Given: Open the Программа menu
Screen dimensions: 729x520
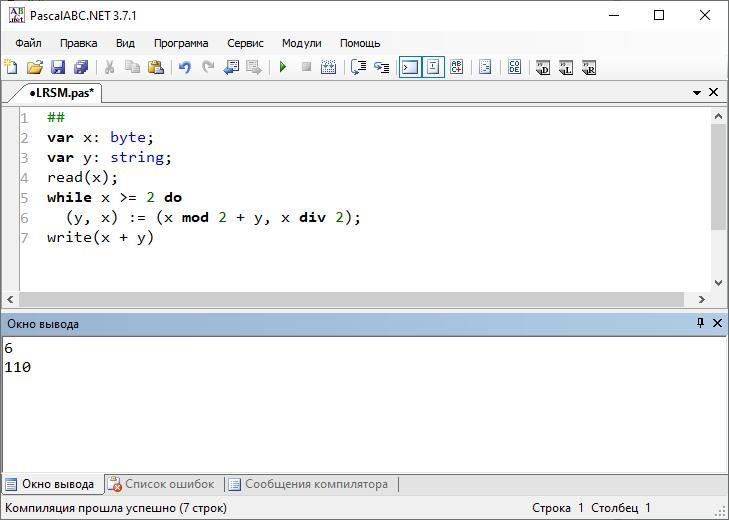Looking at the screenshot, I should coord(181,43).
